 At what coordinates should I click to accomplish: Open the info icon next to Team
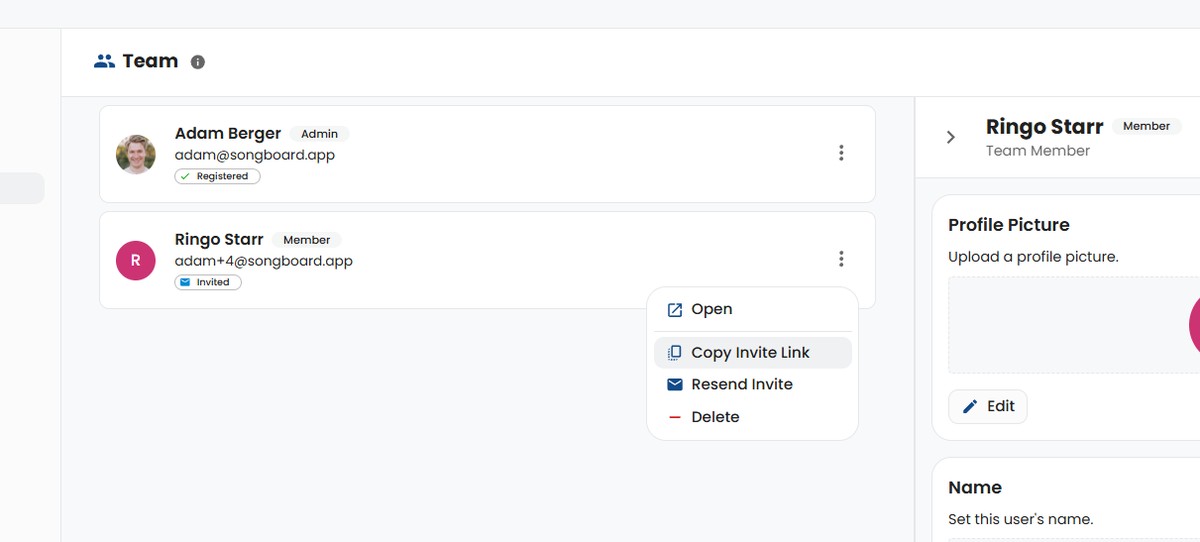point(198,62)
